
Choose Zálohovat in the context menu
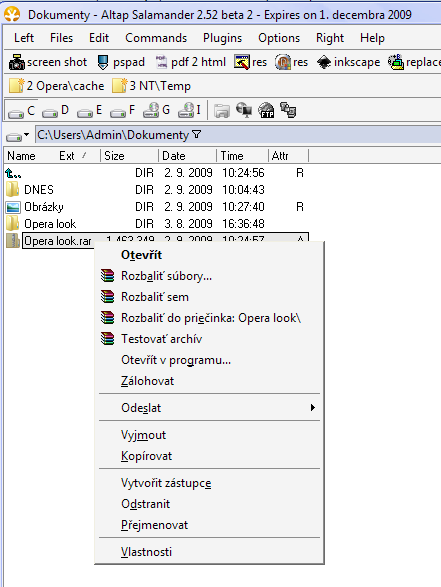click(x=209, y=381)
